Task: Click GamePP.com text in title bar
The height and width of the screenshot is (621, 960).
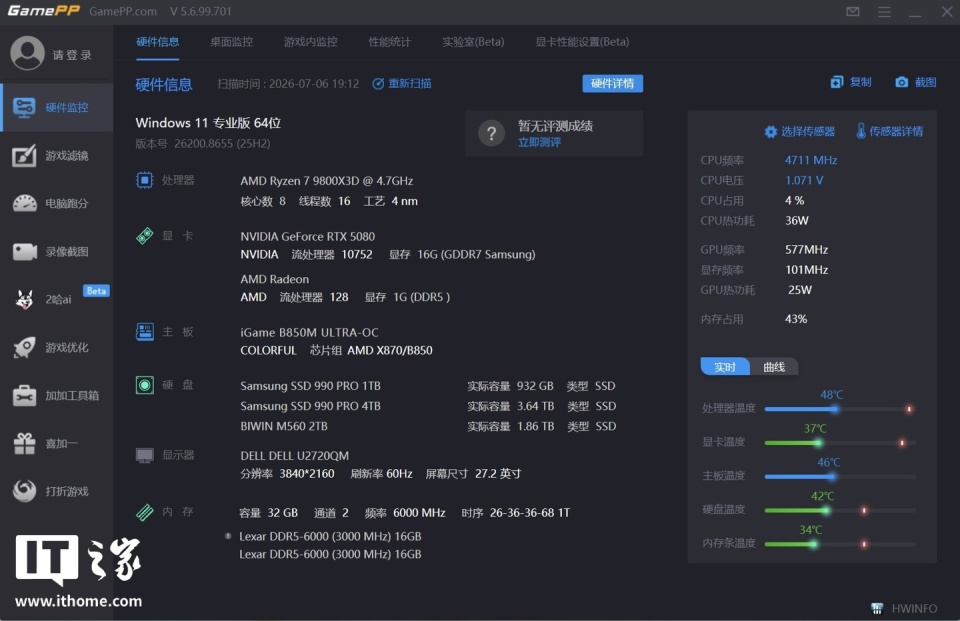Action: [x=122, y=12]
